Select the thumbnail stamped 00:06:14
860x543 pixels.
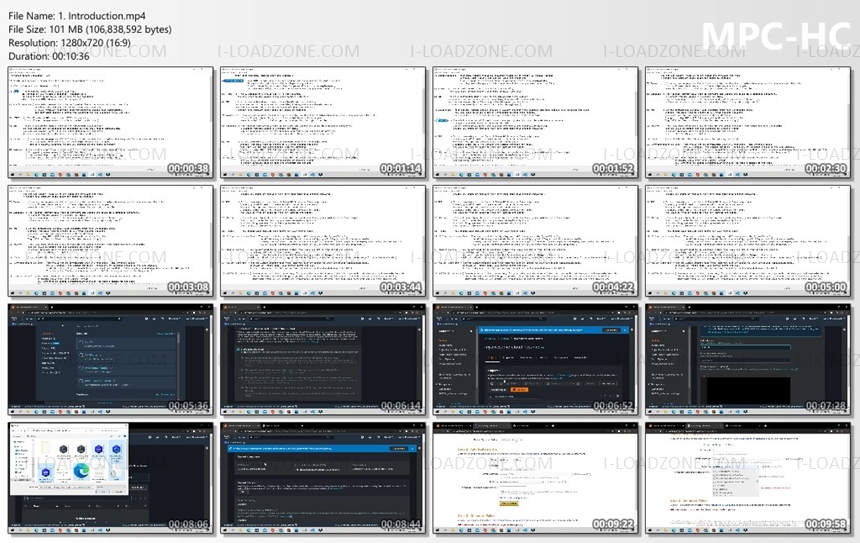pyautogui.click(x=323, y=359)
